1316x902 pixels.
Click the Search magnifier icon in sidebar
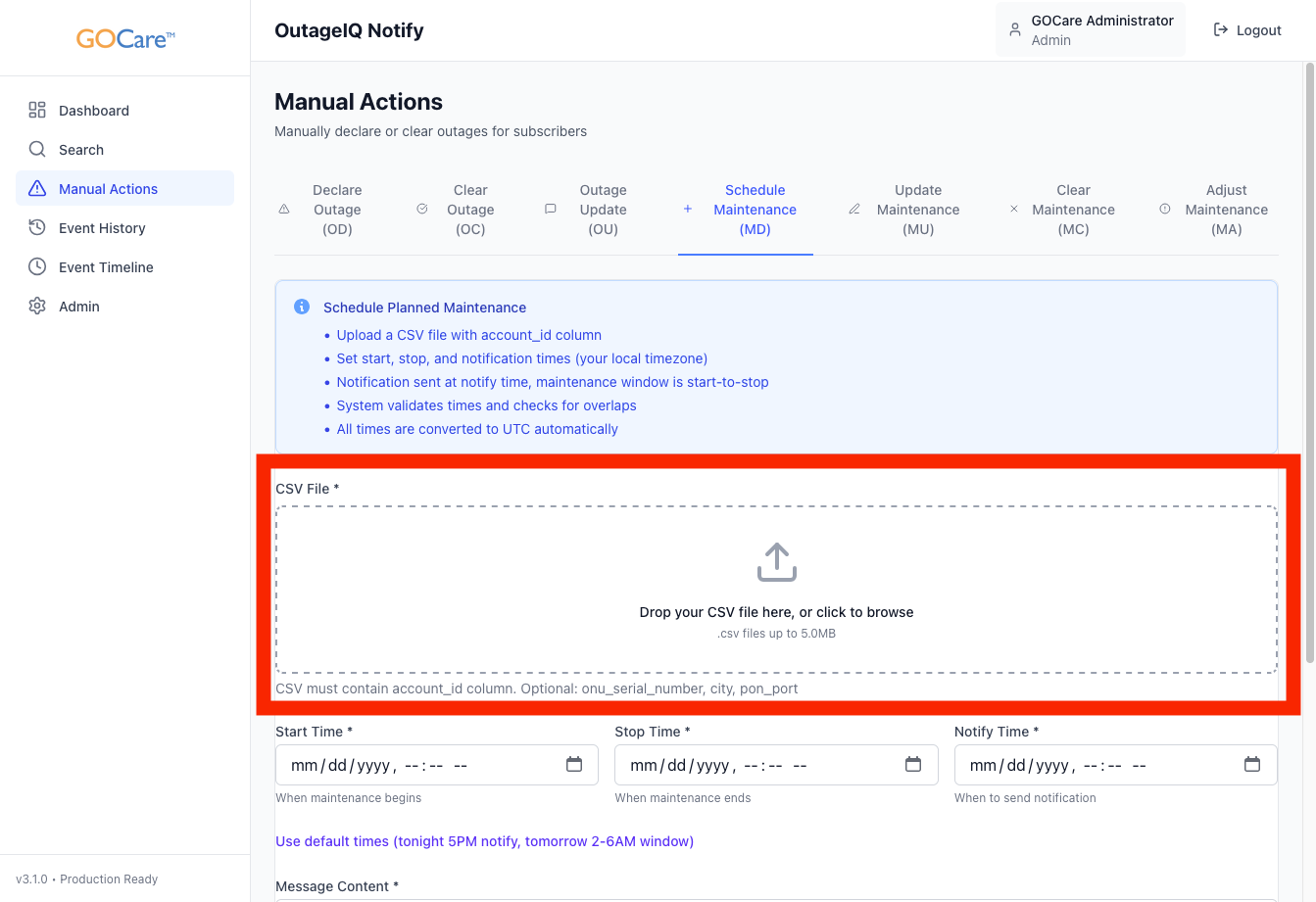[37, 150]
